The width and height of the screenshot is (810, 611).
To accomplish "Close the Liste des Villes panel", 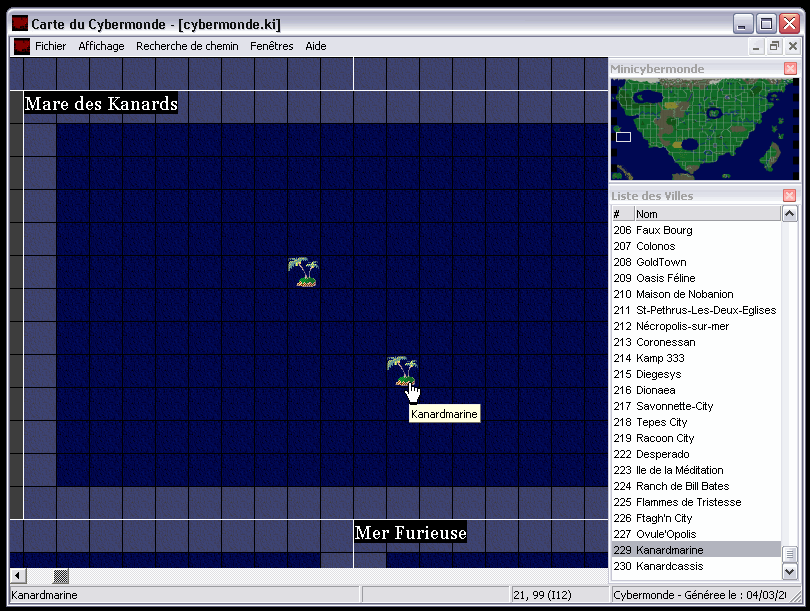I will click(790, 196).
